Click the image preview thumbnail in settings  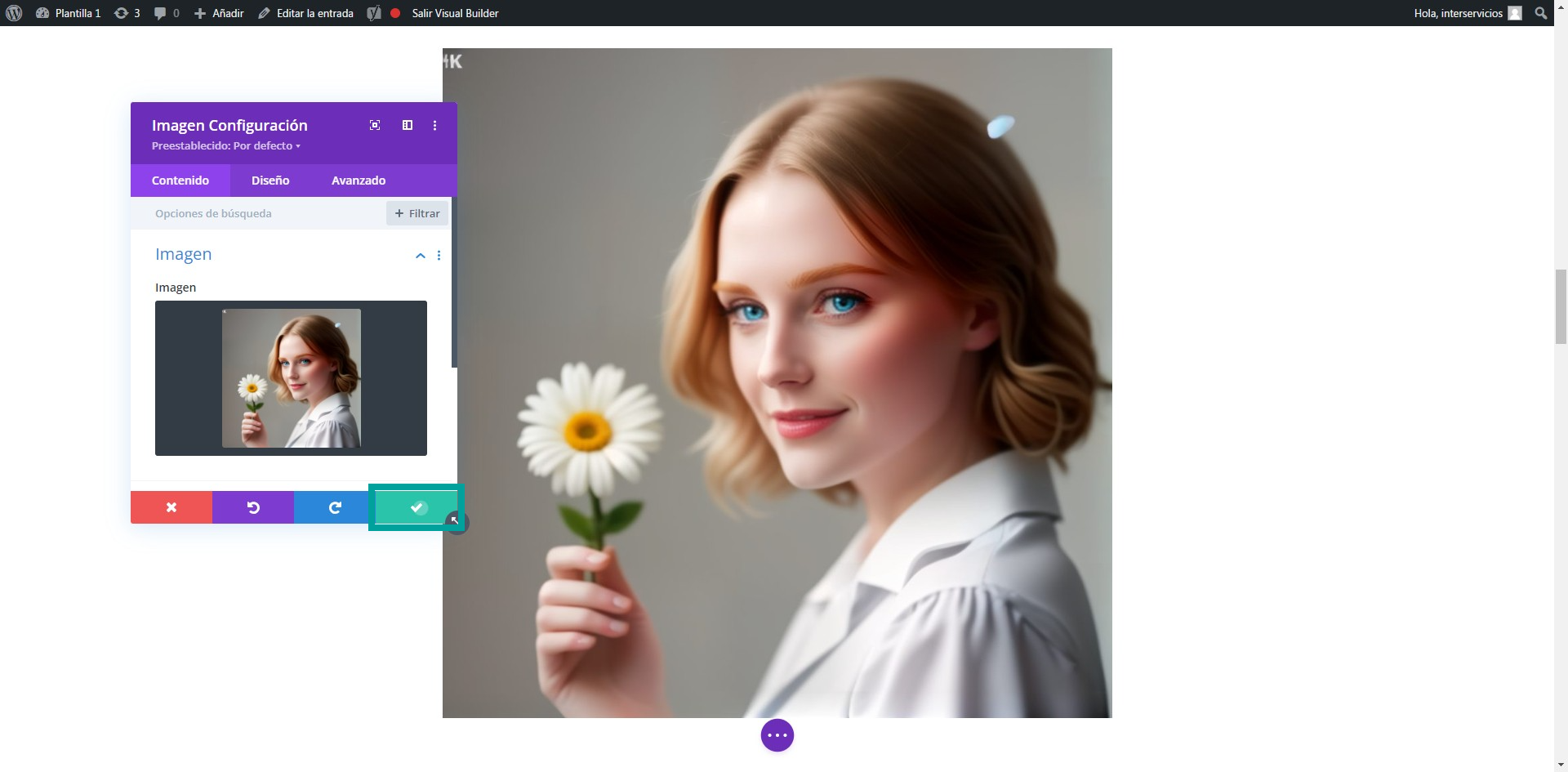coord(291,378)
